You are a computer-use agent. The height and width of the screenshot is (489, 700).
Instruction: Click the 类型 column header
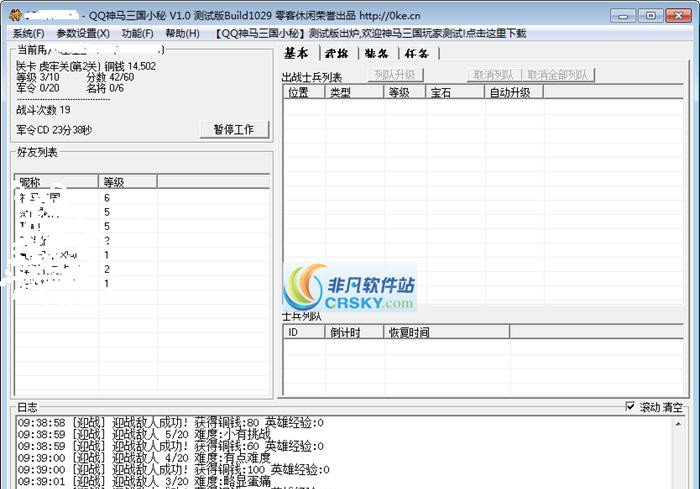pos(354,92)
